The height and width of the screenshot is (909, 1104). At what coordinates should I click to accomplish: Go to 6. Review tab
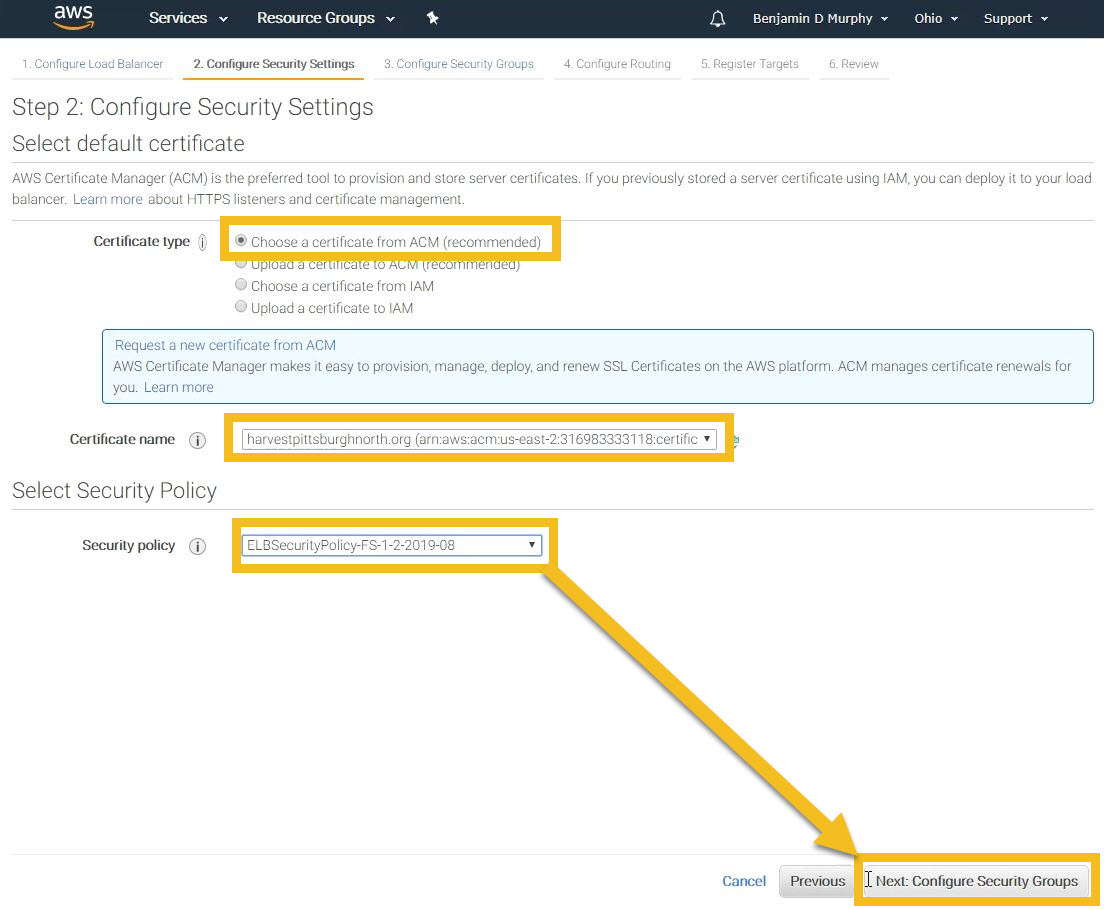click(x=854, y=64)
